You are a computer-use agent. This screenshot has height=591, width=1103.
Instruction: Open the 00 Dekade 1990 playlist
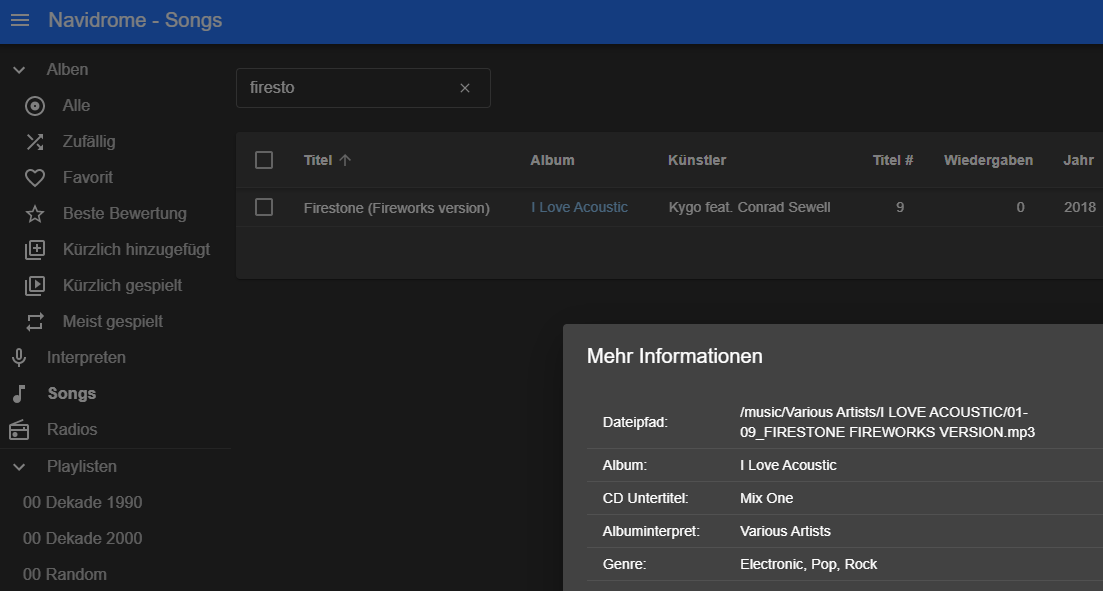click(85, 502)
